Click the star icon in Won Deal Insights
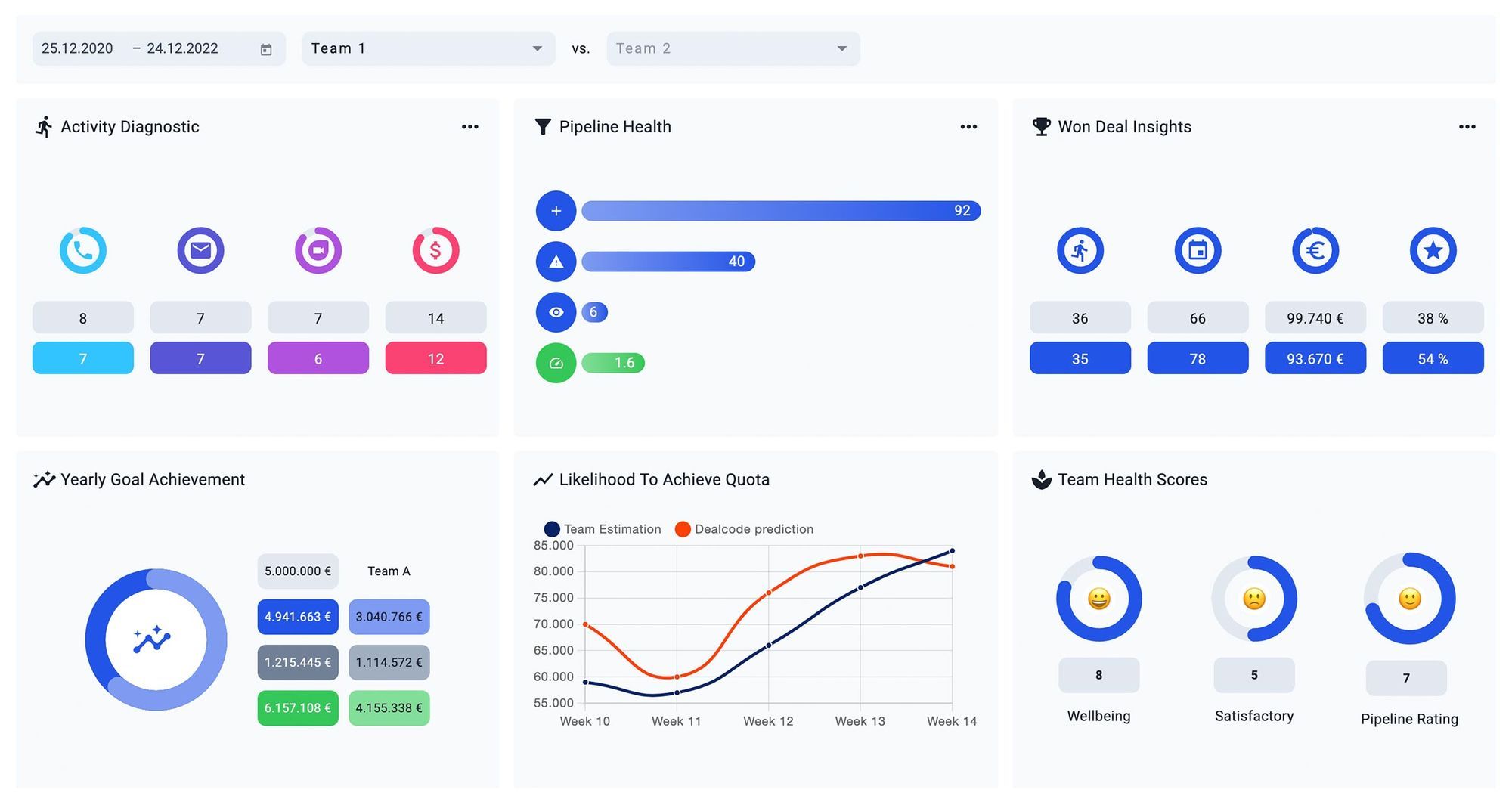Screen dimensions: 1512x805 point(1433,250)
